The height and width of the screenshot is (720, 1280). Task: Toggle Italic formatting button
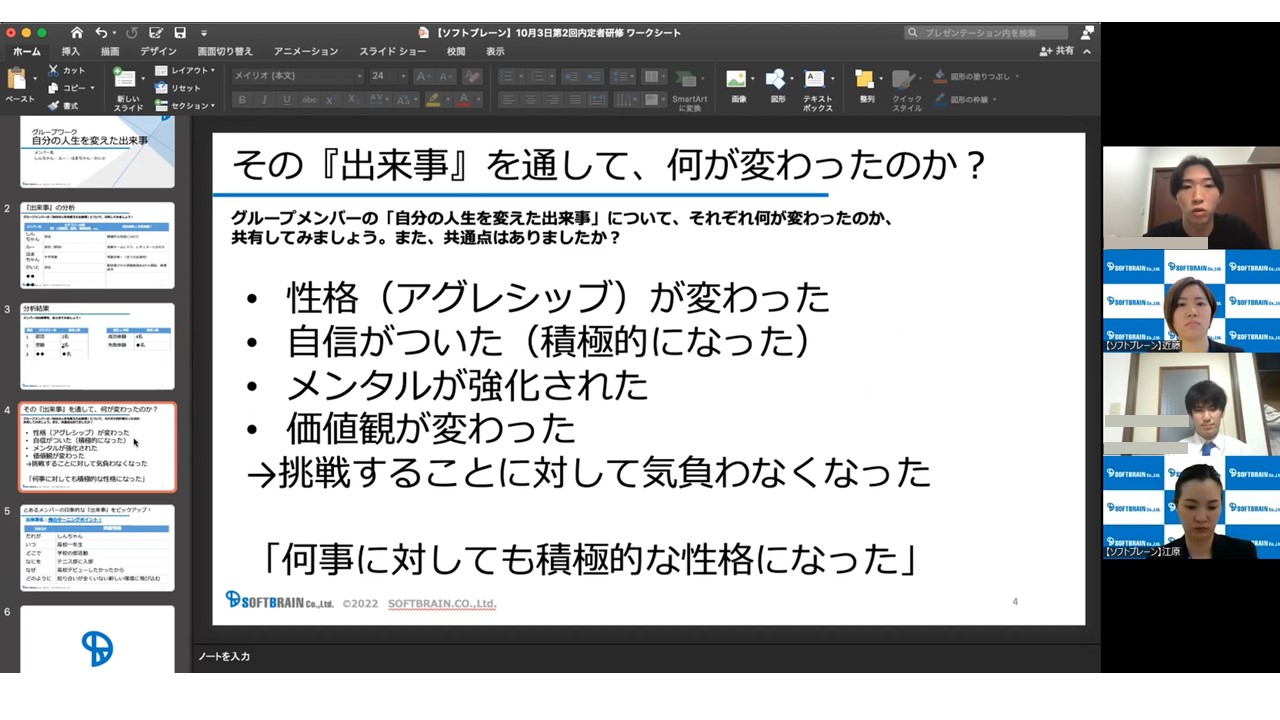264,100
